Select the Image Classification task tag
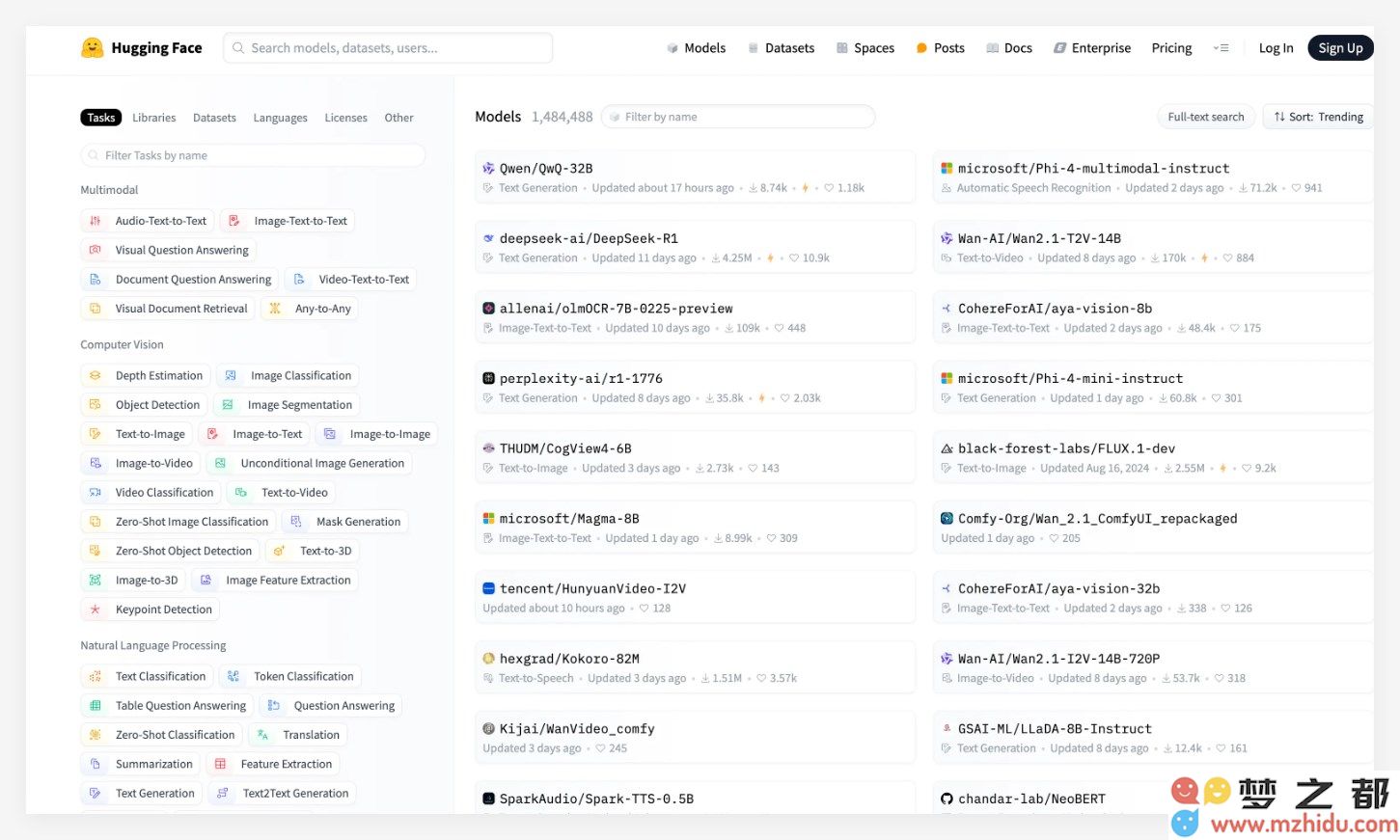This screenshot has height=840, width=1400. [288, 376]
